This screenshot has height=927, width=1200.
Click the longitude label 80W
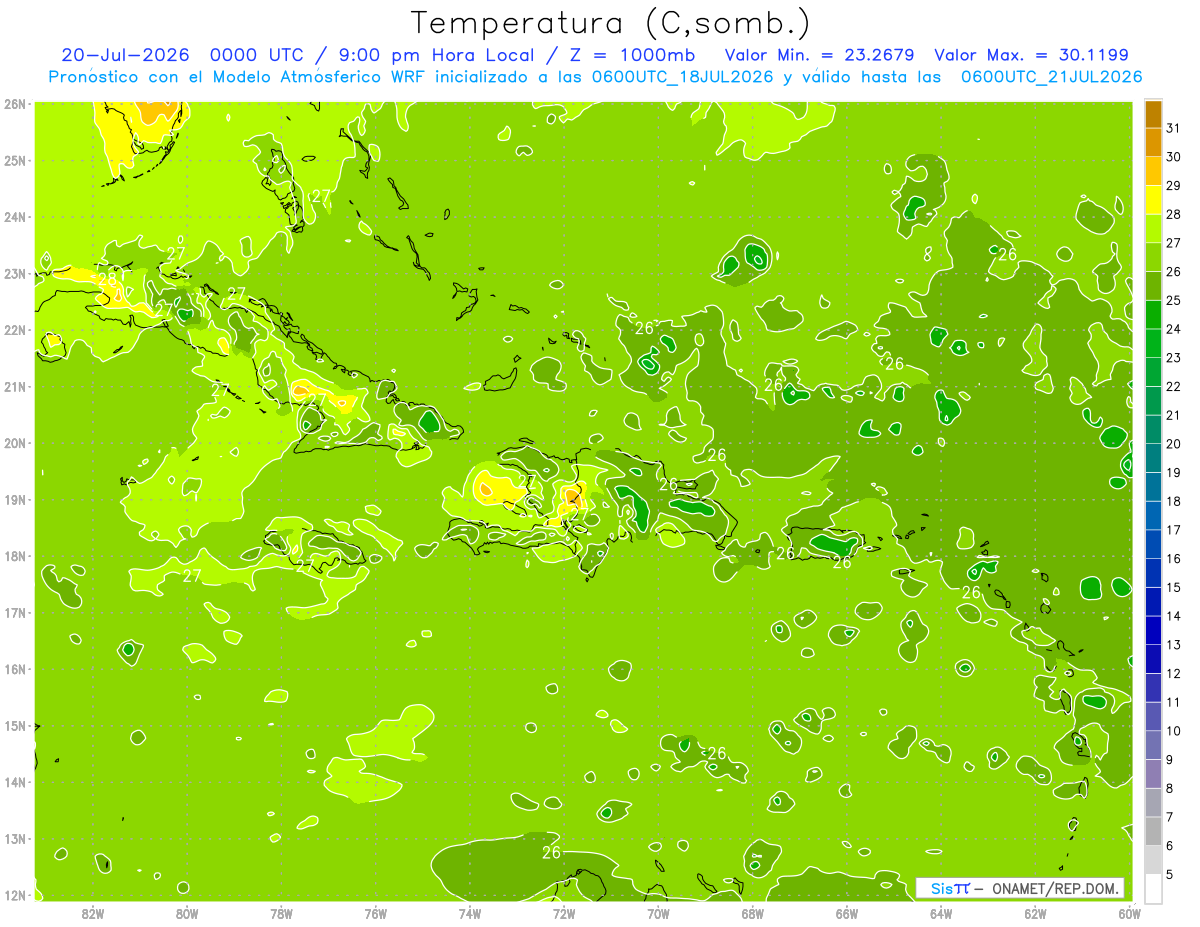click(187, 913)
